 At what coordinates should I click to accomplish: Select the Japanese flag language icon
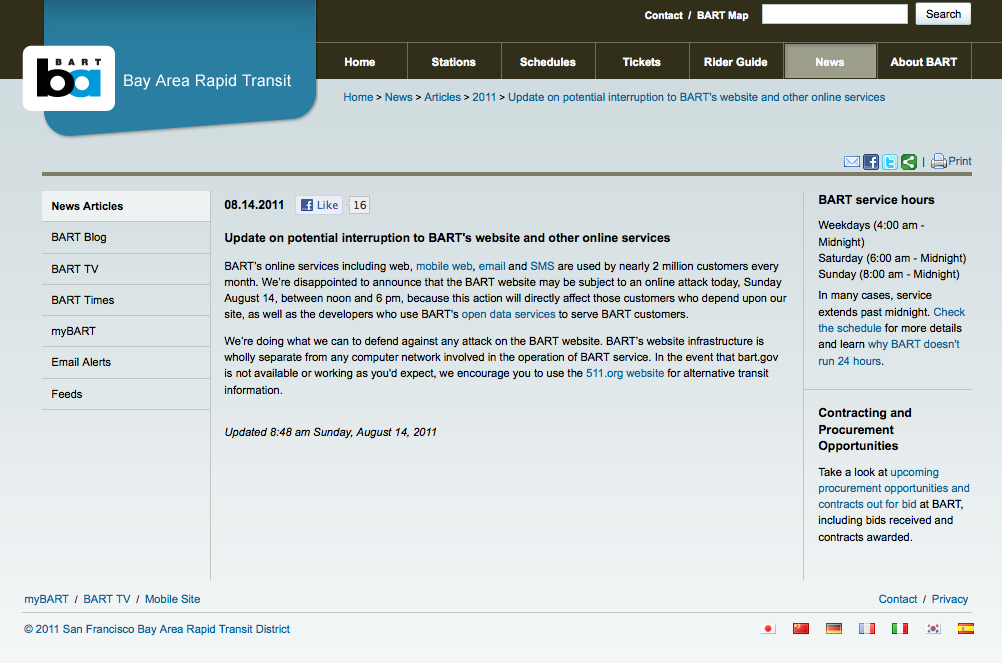tap(769, 629)
